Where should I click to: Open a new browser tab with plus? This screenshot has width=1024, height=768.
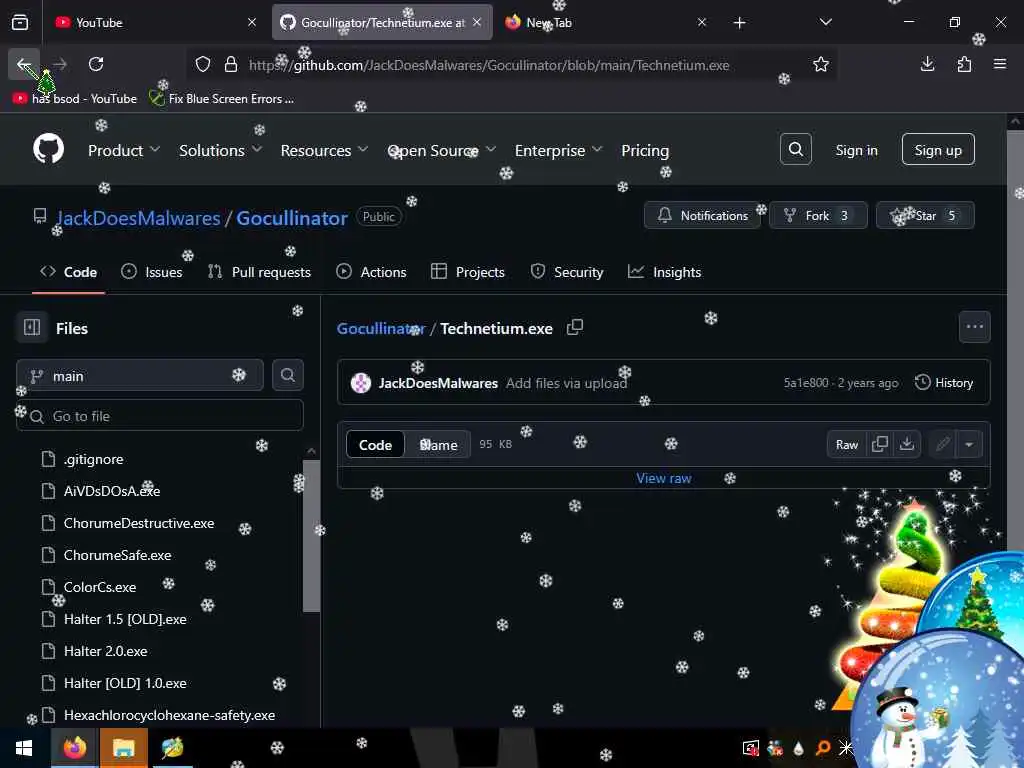tap(739, 23)
